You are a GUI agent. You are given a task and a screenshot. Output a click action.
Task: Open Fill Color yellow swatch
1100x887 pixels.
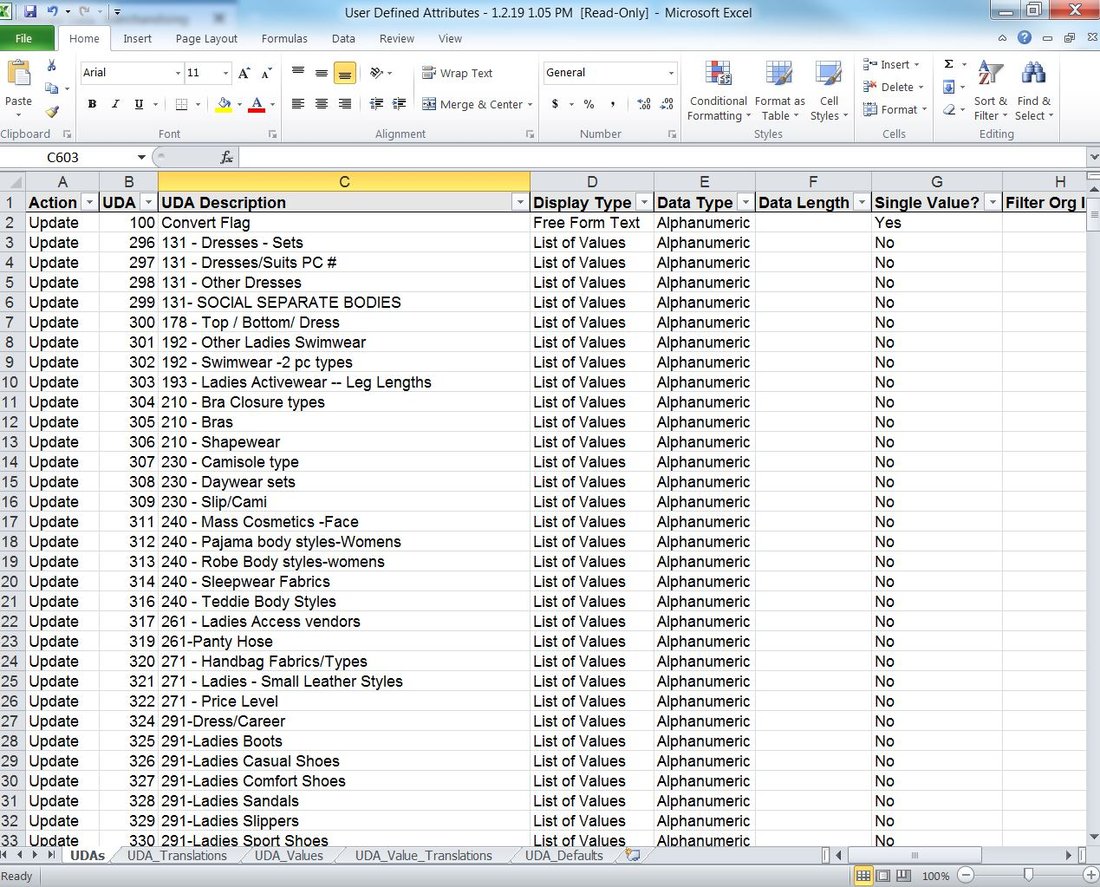click(224, 105)
